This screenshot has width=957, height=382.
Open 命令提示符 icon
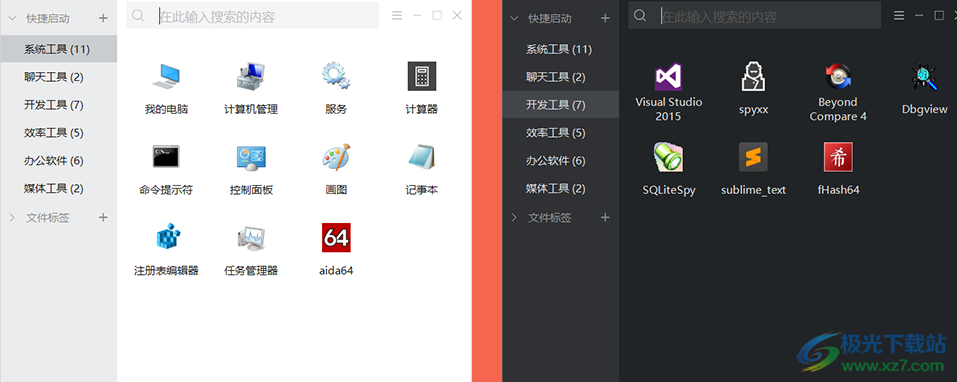pyautogui.click(x=166, y=157)
